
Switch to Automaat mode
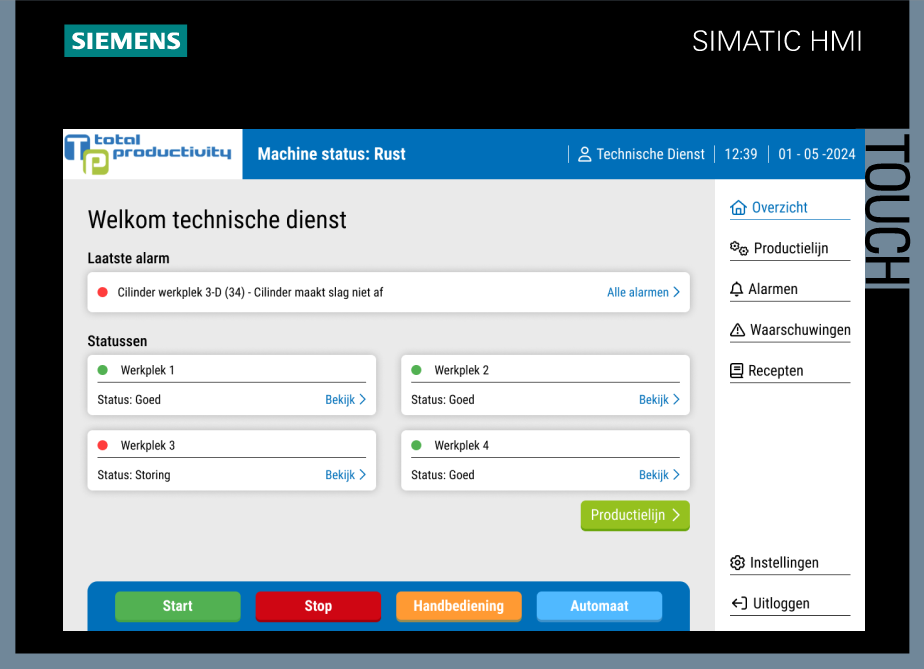click(599, 606)
